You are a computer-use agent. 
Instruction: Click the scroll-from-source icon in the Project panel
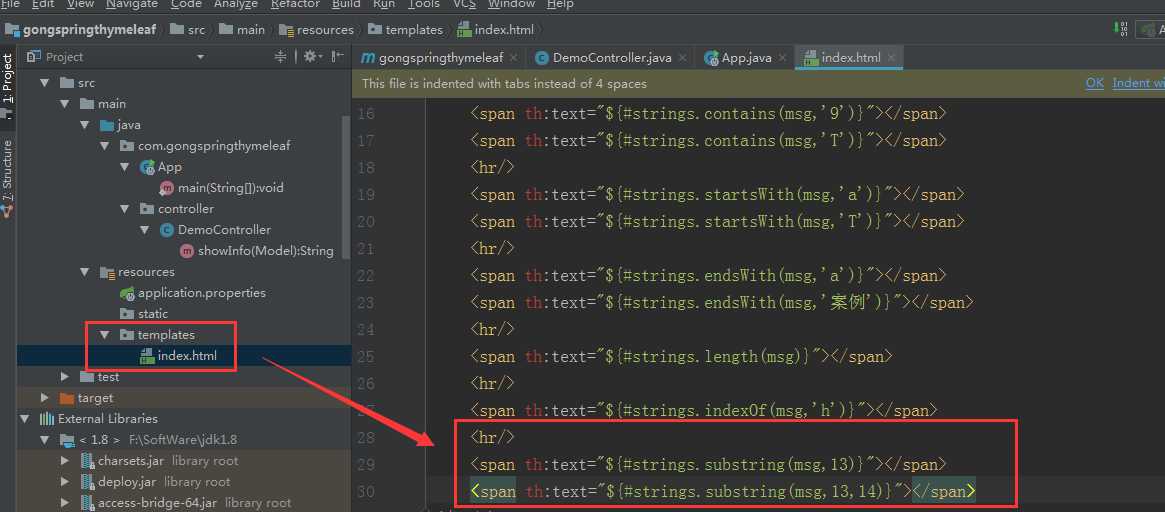(x=280, y=56)
